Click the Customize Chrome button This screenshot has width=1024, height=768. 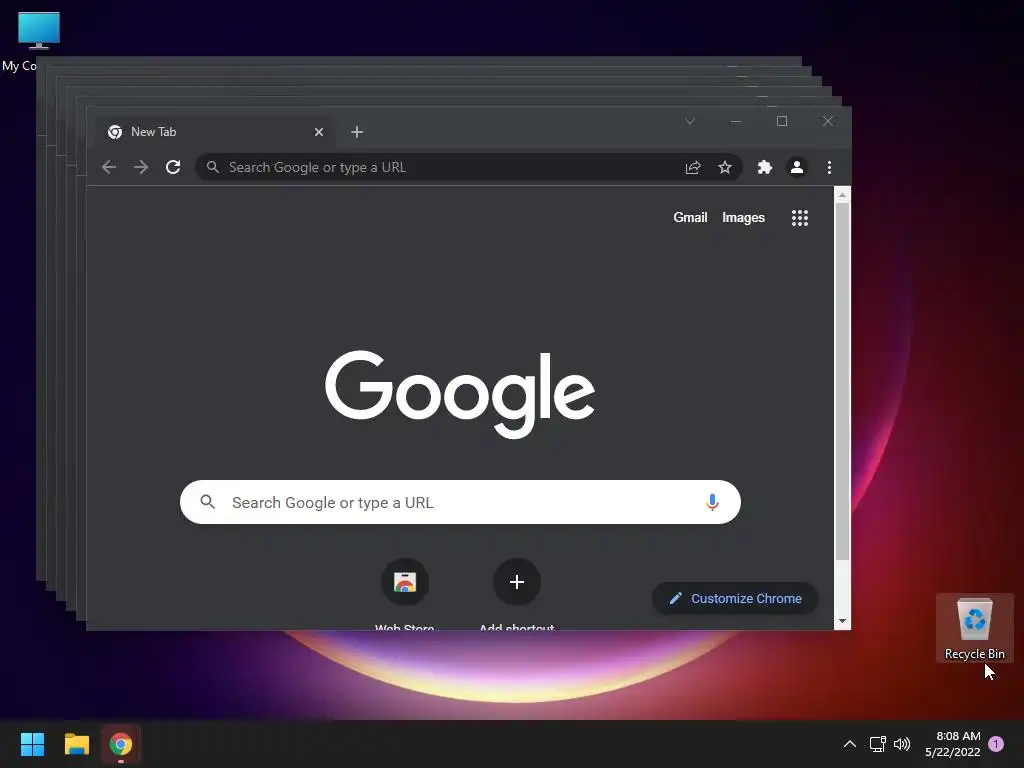coord(735,598)
